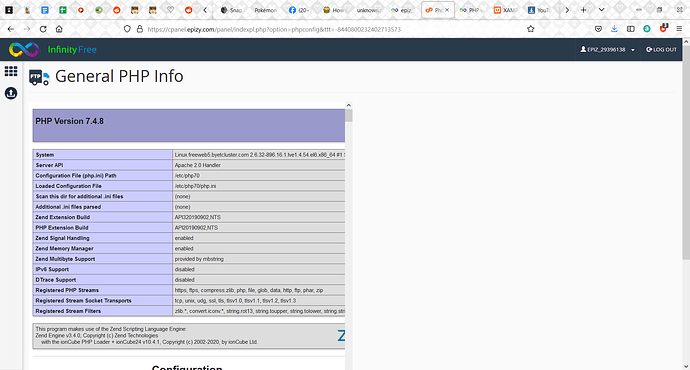Switch to the Facebook tab
The image size is (690, 370).
tap(299, 10)
